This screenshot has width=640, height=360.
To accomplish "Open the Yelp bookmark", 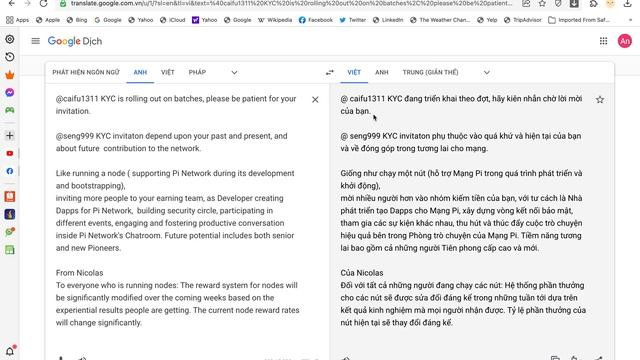I will click(487, 20).
